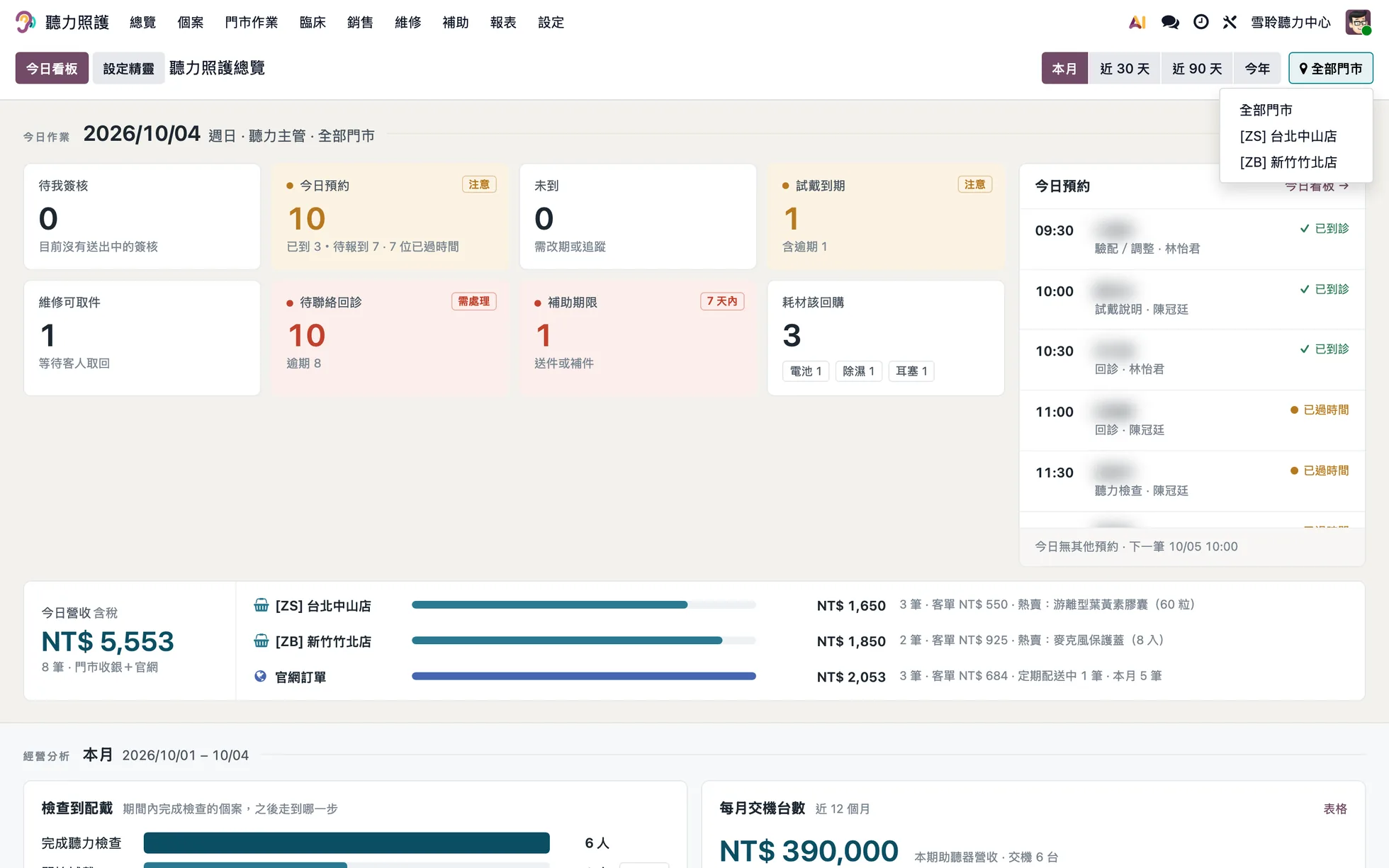
Task: Select the 近 30 天 period toggle
Action: click(1124, 68)
